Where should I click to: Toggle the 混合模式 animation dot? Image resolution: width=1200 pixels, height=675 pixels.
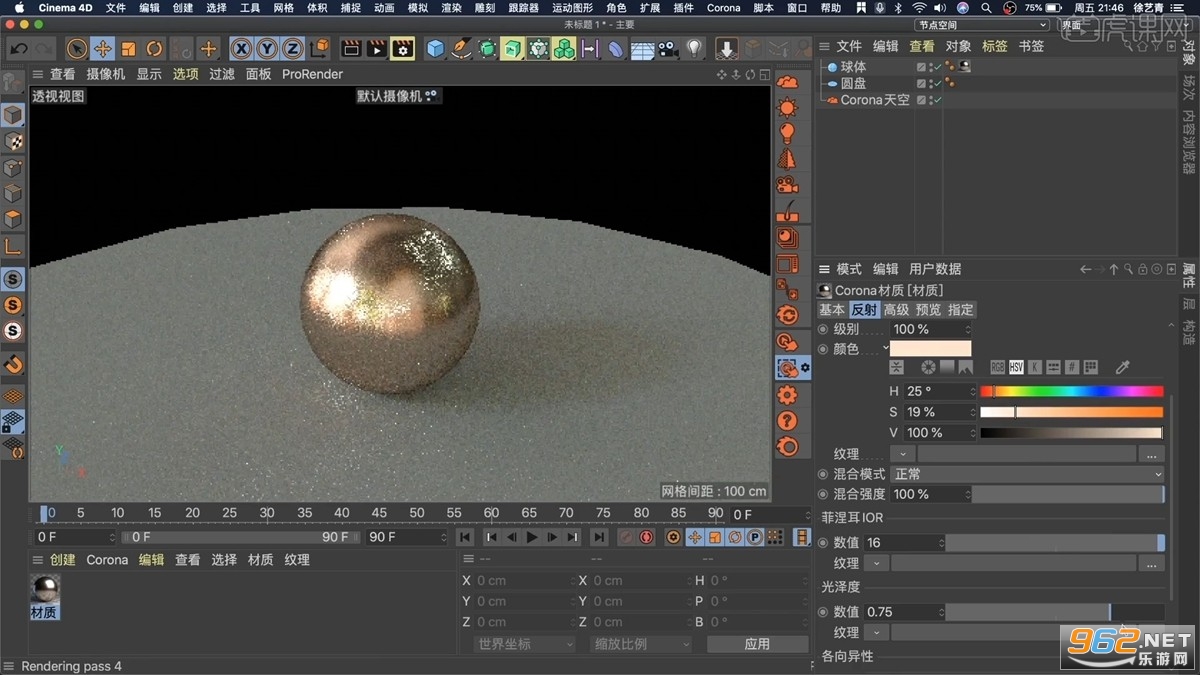click(823, 474)
